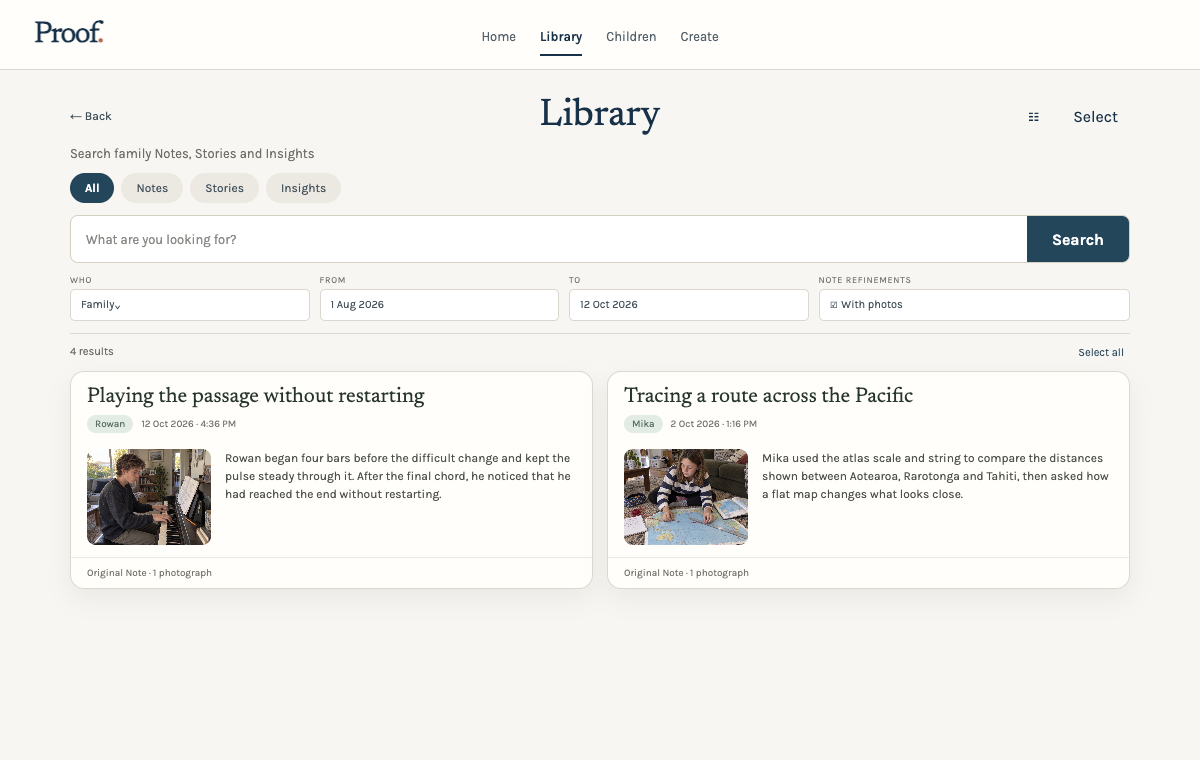This screenshot has width=1200, height=760.
Task: Select the Rowan child tag
Action: coord(110,424)
